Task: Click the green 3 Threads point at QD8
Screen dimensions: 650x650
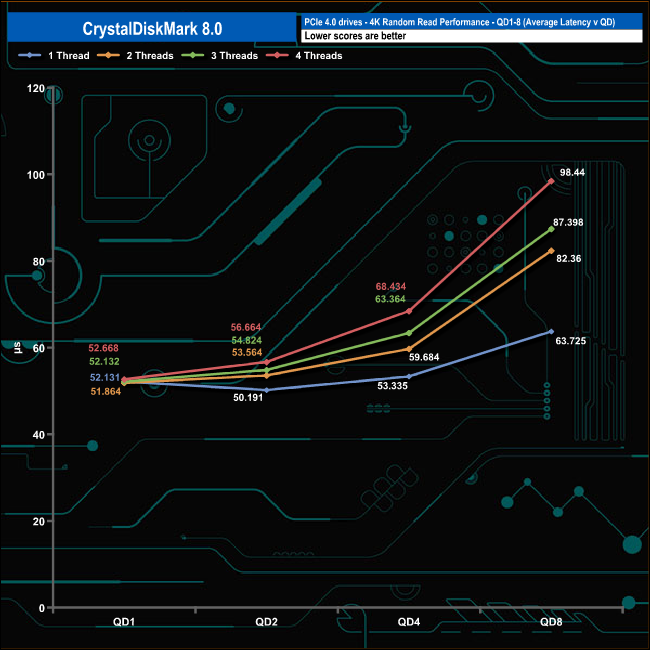Action: coord(551,229)
